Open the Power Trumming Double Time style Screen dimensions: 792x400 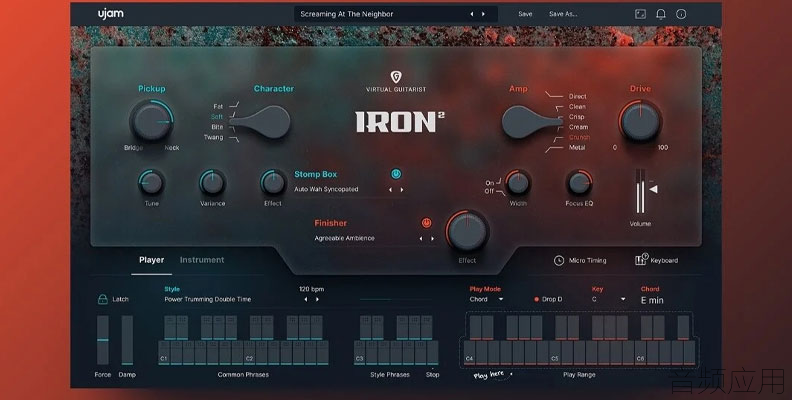pos(208,299)
